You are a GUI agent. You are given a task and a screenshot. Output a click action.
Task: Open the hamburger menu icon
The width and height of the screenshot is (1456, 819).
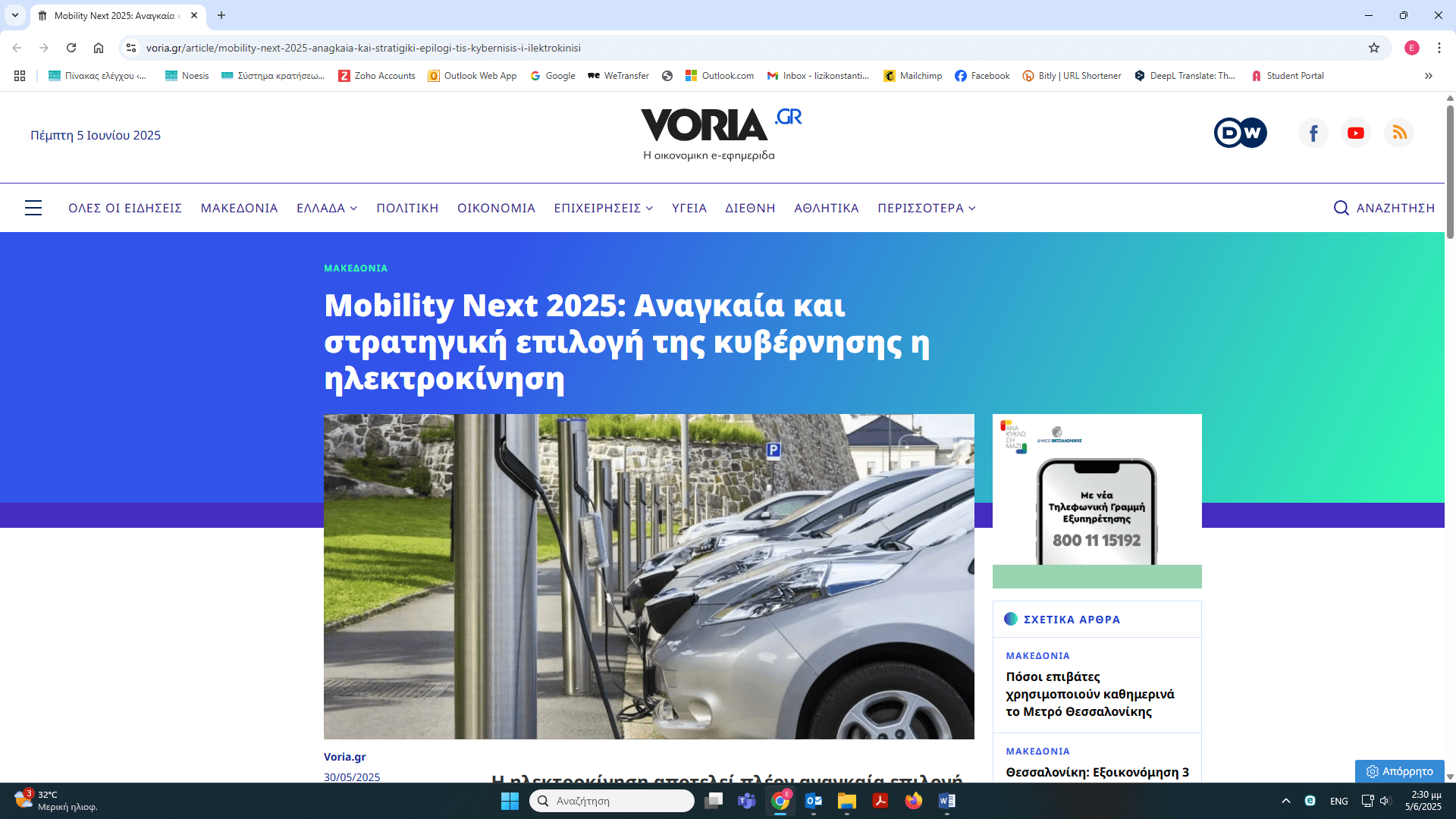point(33,208)
